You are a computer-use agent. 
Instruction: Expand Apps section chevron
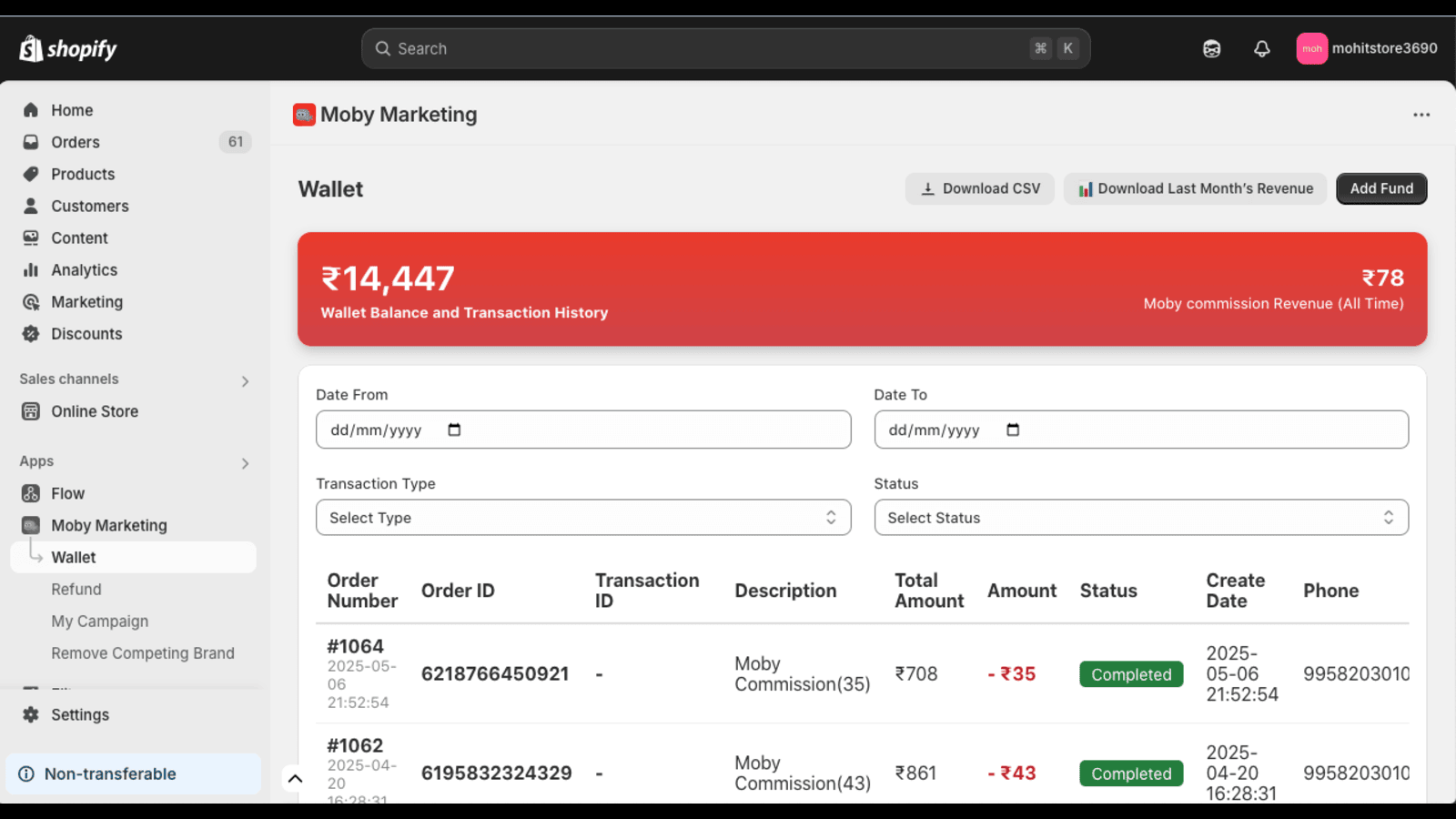pyautogui.click(x=245, y=463)
